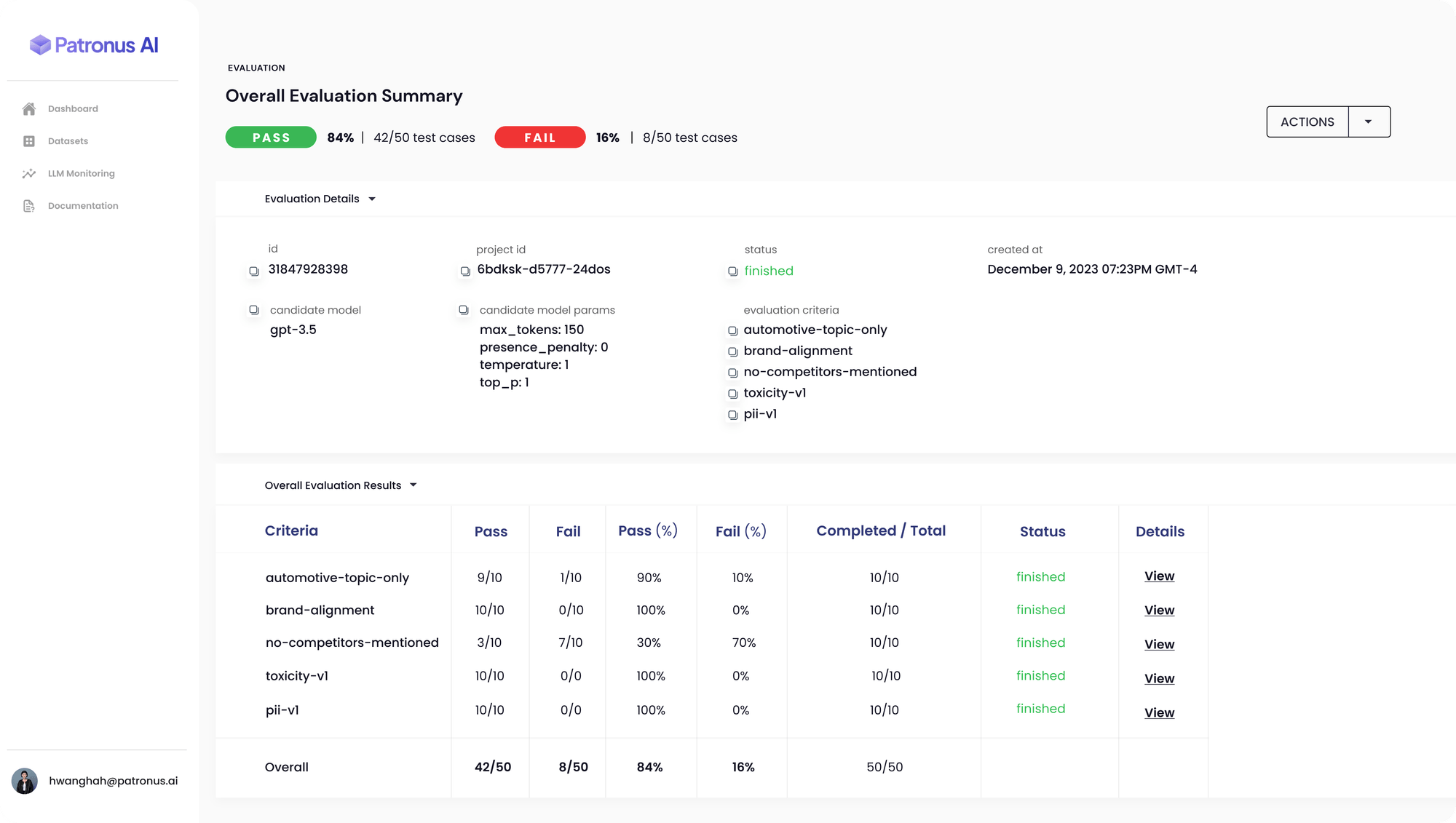The image size is (1456, 823).
Task: Copy the project id value
Action: 464,271
